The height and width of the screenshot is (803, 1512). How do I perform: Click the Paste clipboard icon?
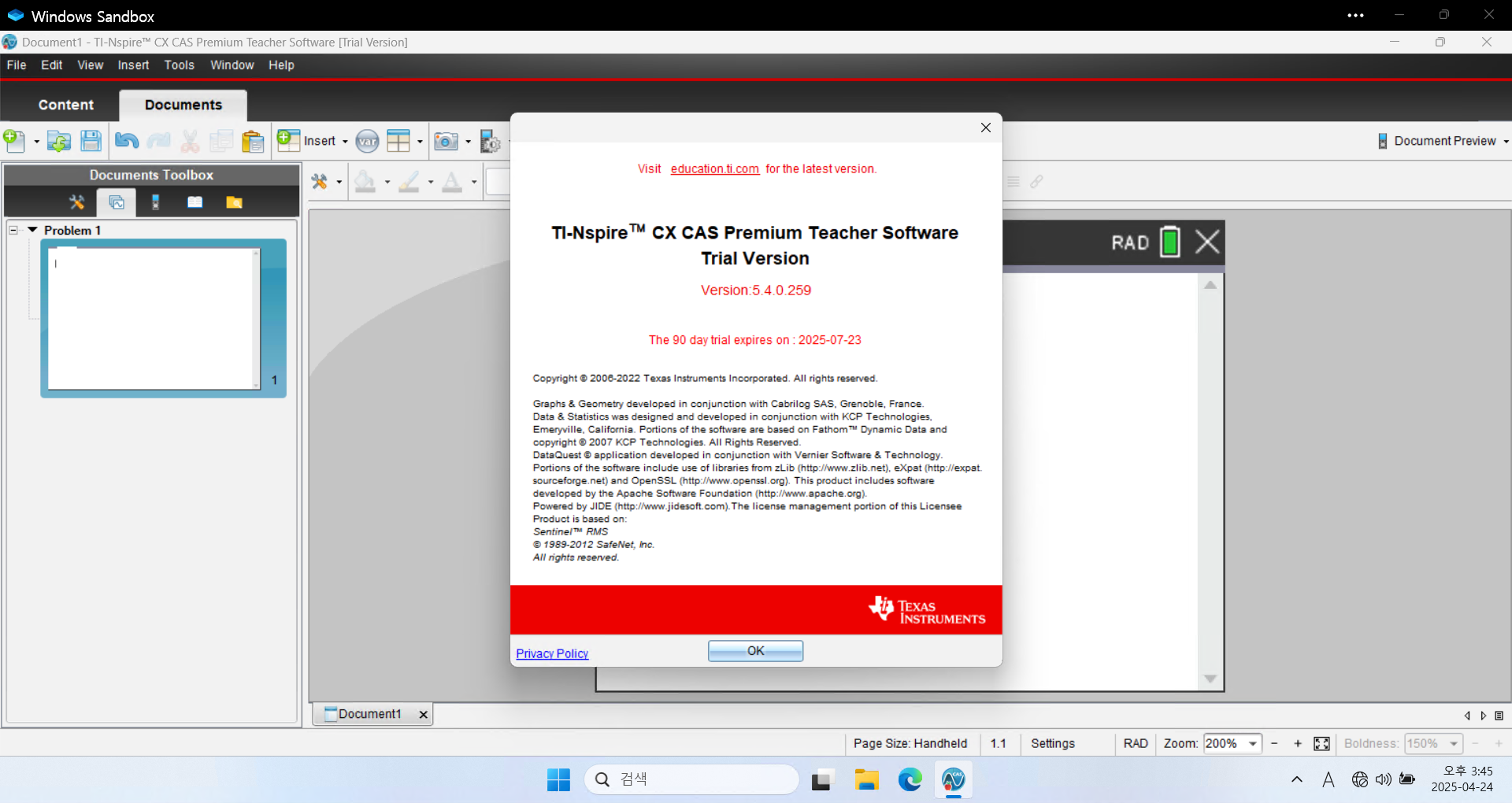coord(253,141)
